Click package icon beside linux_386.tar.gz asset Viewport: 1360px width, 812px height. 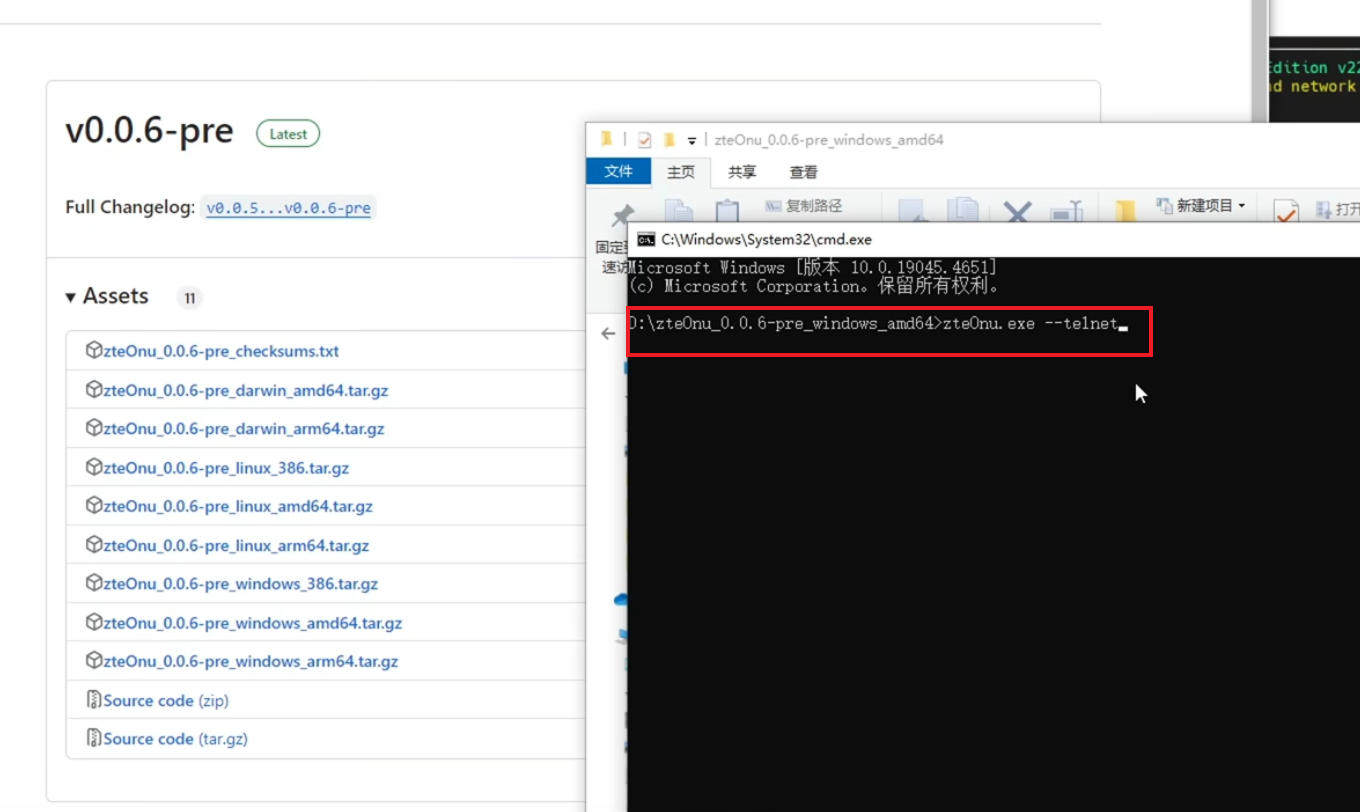click(x=94, y=467)
